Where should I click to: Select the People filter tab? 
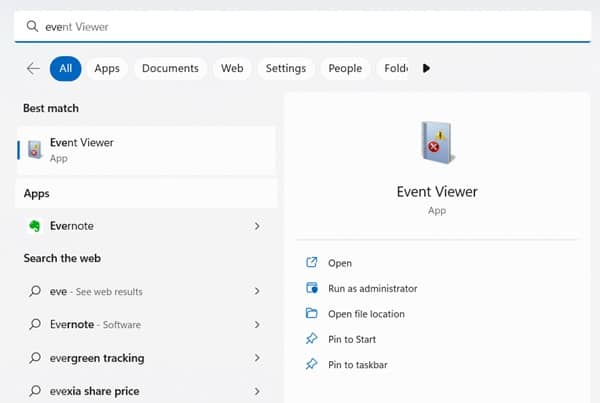point(345,69)
